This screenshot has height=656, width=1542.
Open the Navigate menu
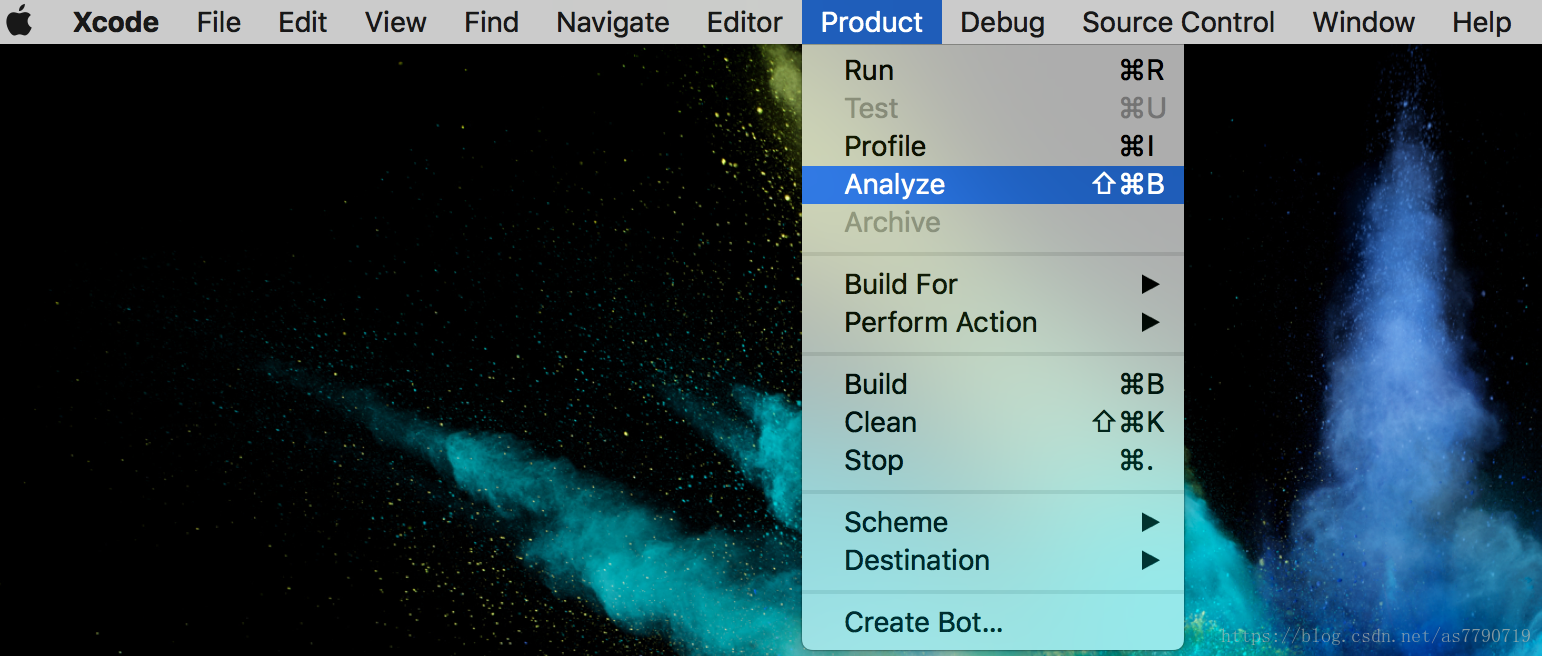[x=613, y=22]
